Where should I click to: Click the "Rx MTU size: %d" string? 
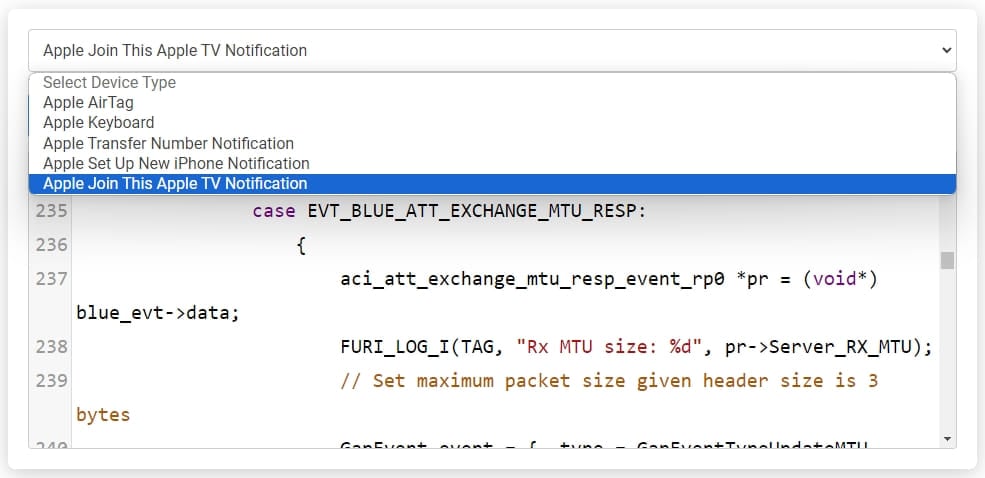click(x=608, y=347)
